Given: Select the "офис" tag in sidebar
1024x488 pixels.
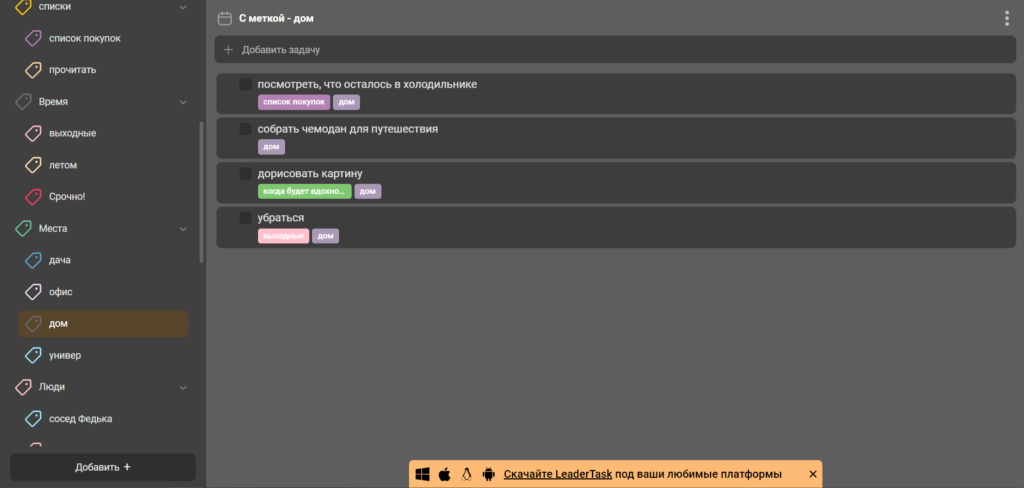Looking at the screenshot, I should point(60,292).
